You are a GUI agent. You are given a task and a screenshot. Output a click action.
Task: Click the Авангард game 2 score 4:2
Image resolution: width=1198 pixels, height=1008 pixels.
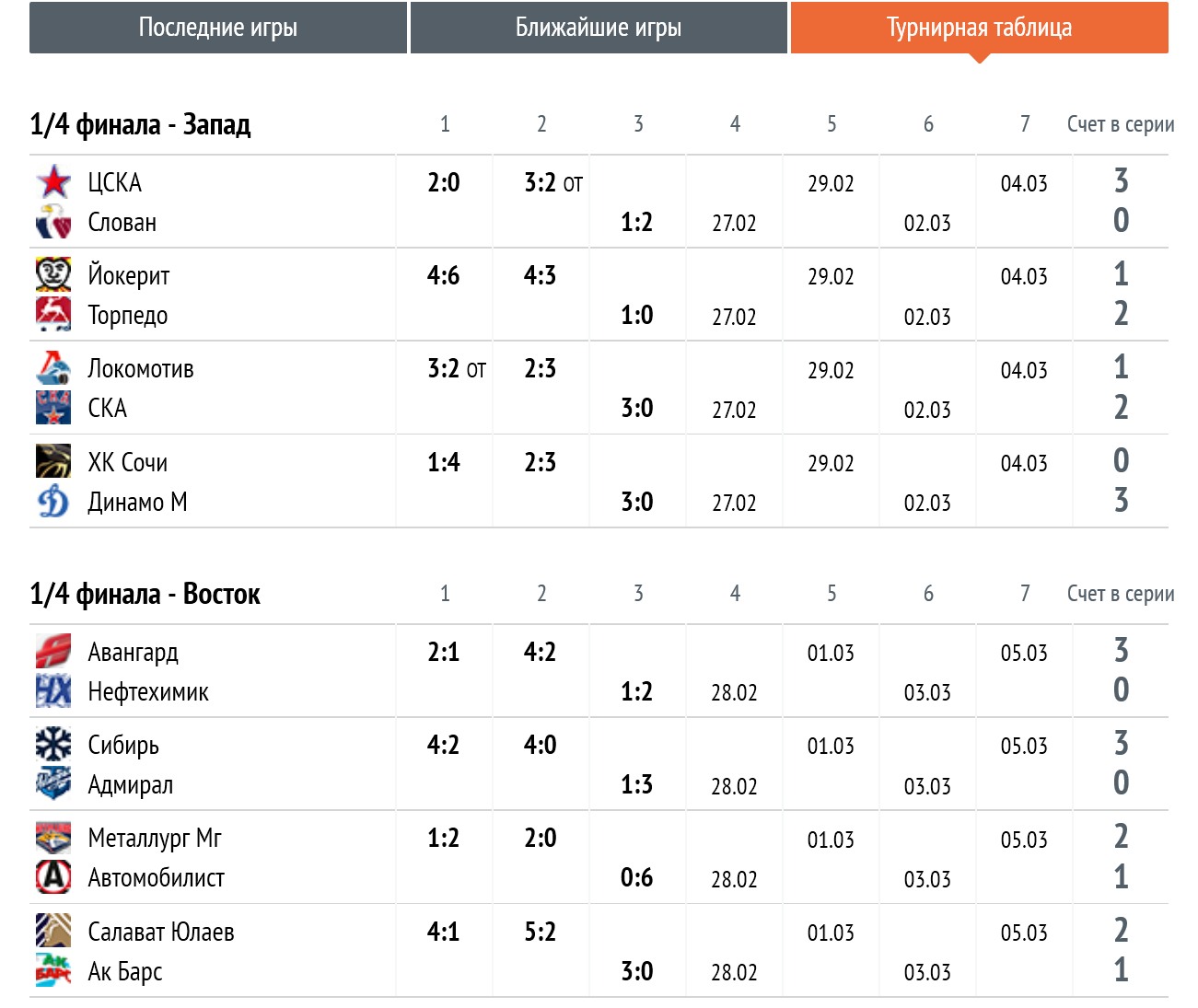[x=541, y=653]
